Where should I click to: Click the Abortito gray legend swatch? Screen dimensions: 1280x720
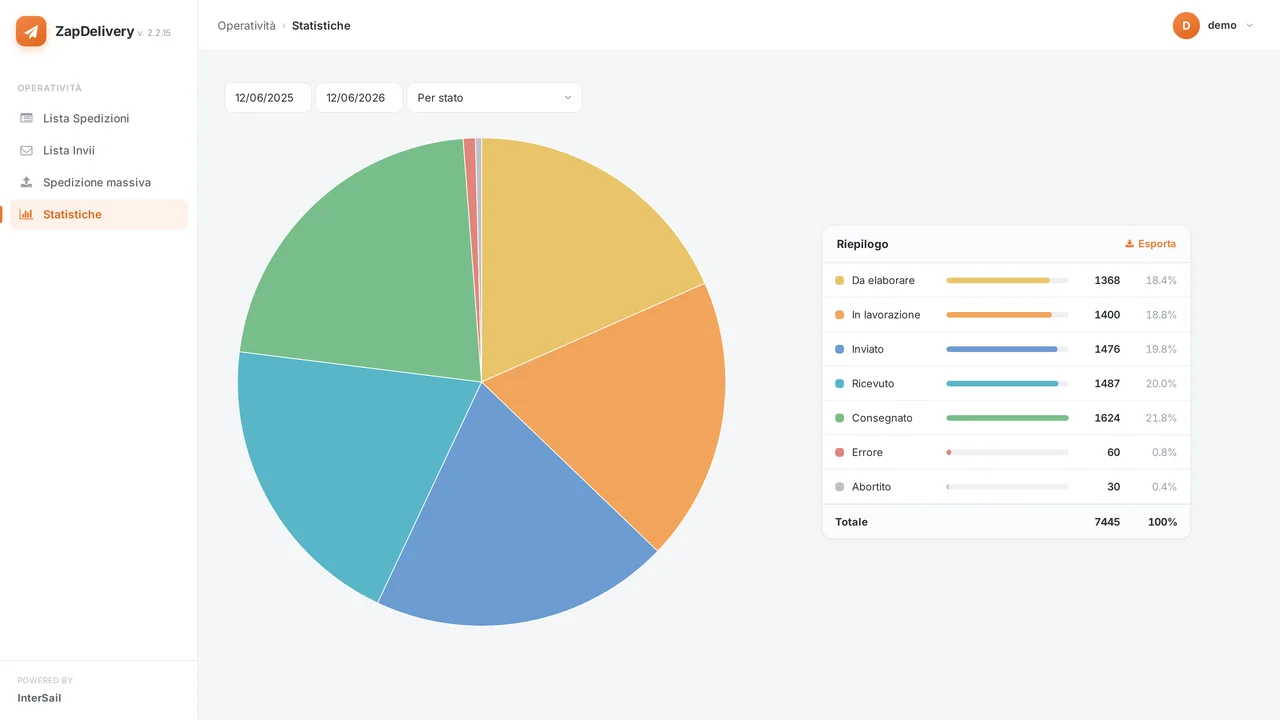(x=840, y=487)
